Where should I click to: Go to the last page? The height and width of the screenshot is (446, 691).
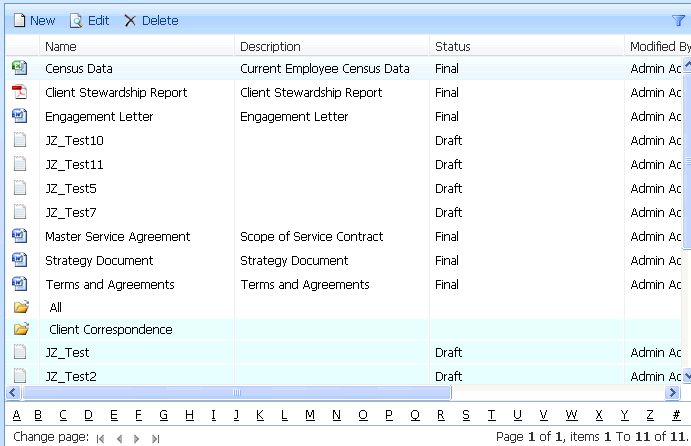coord(155,438)
